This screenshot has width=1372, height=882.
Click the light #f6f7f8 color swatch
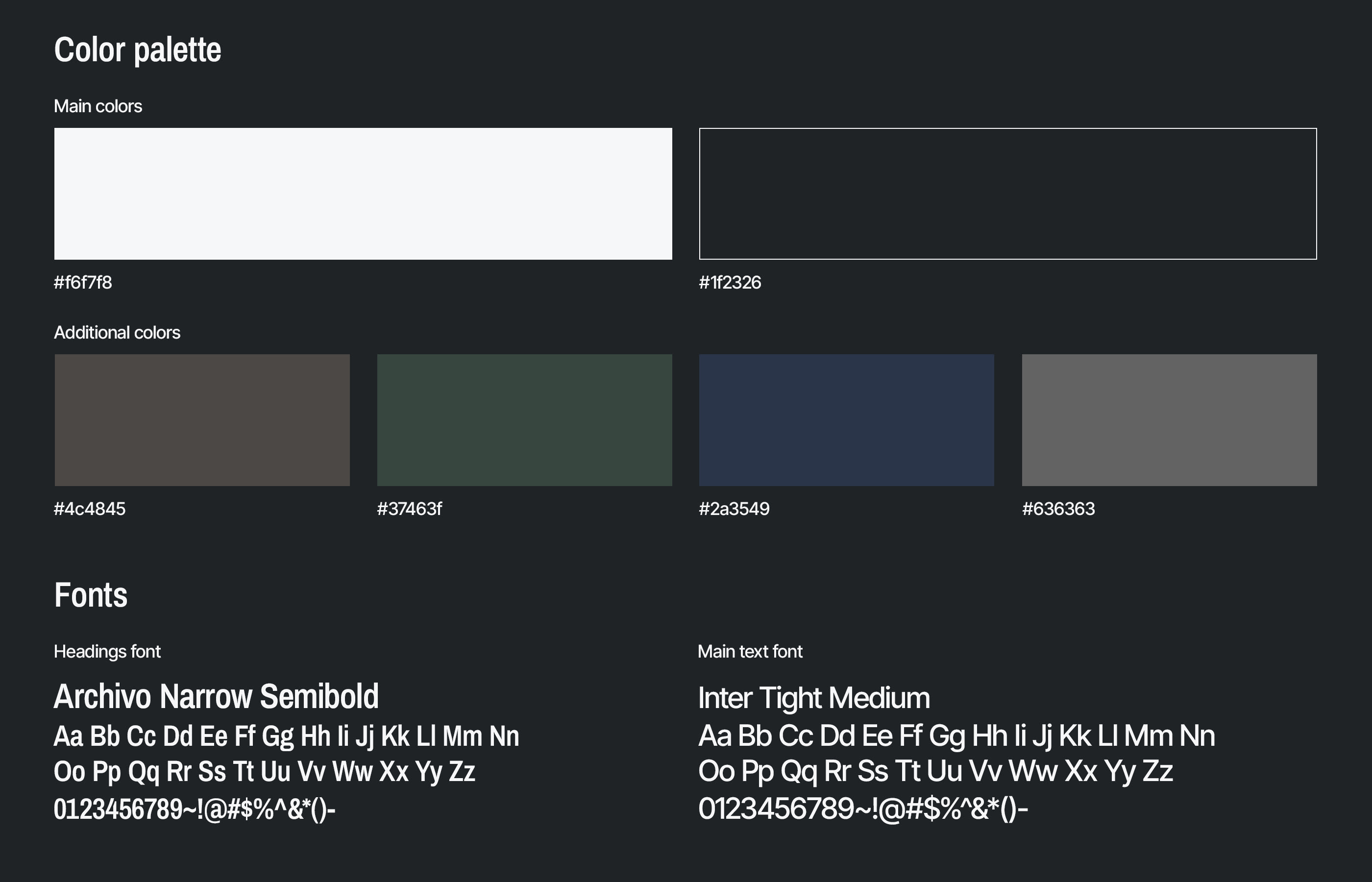coord(363,194)
